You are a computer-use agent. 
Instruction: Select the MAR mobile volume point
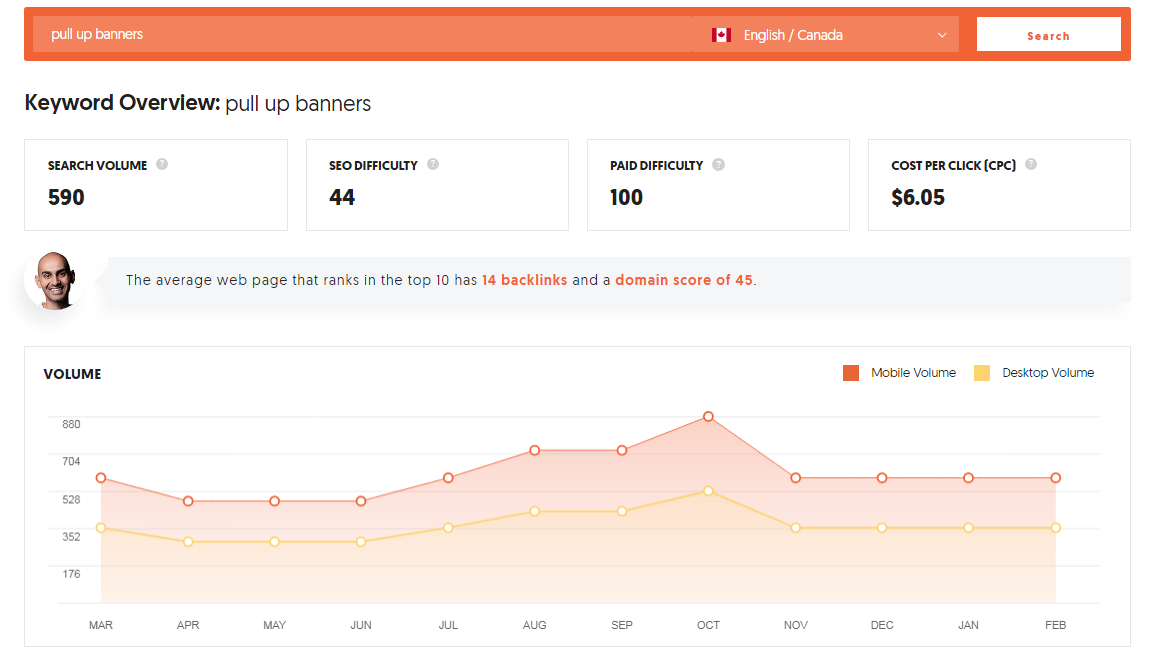pos(101,478)
